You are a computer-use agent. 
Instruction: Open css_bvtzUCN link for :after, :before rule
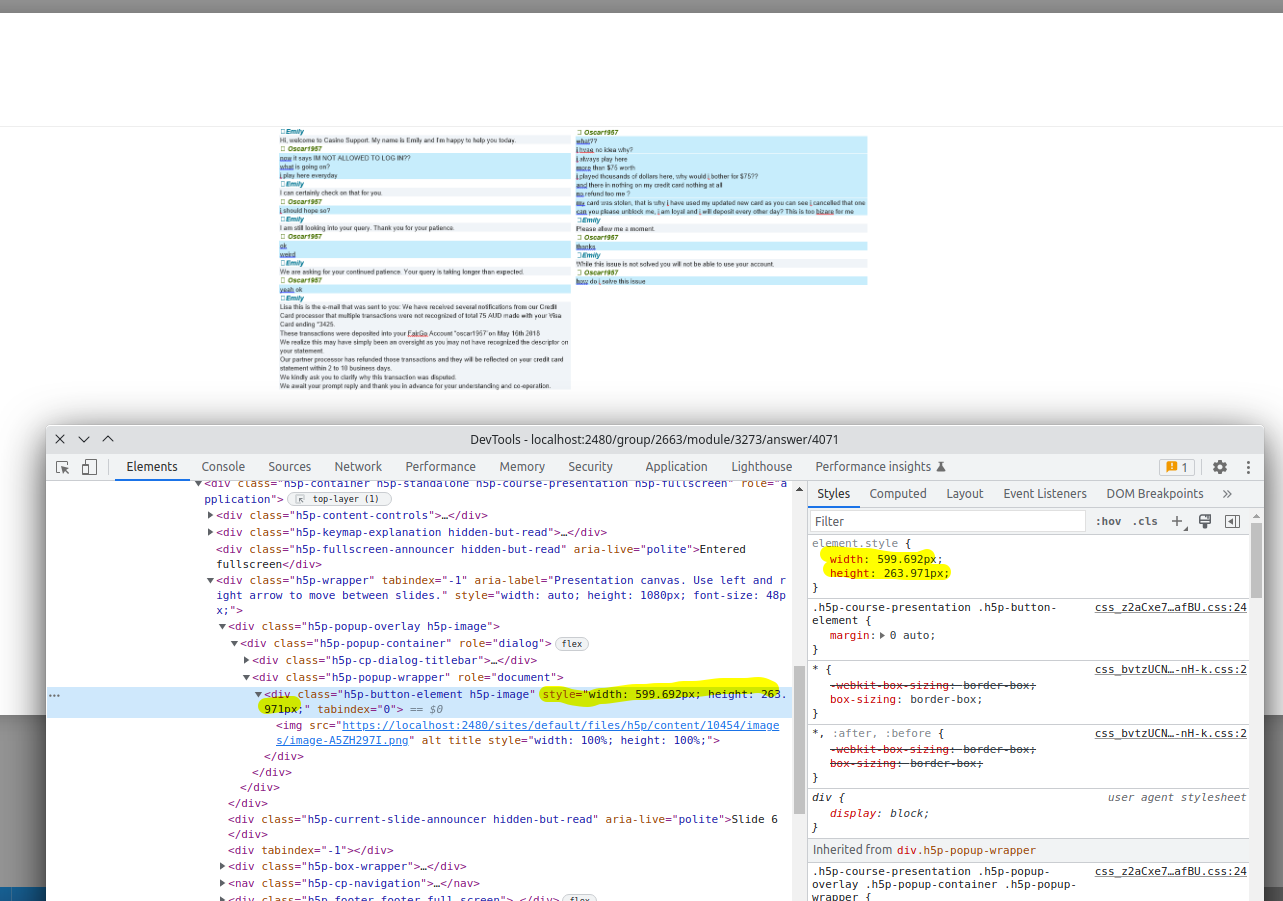point(1170,733)
